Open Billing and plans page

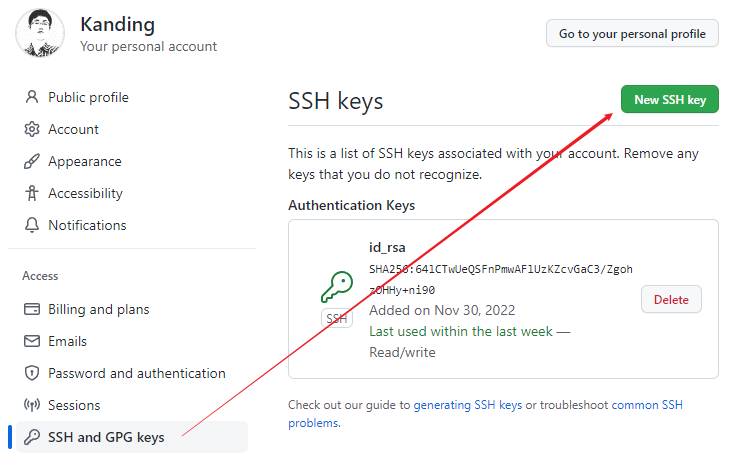click(99, 309)
